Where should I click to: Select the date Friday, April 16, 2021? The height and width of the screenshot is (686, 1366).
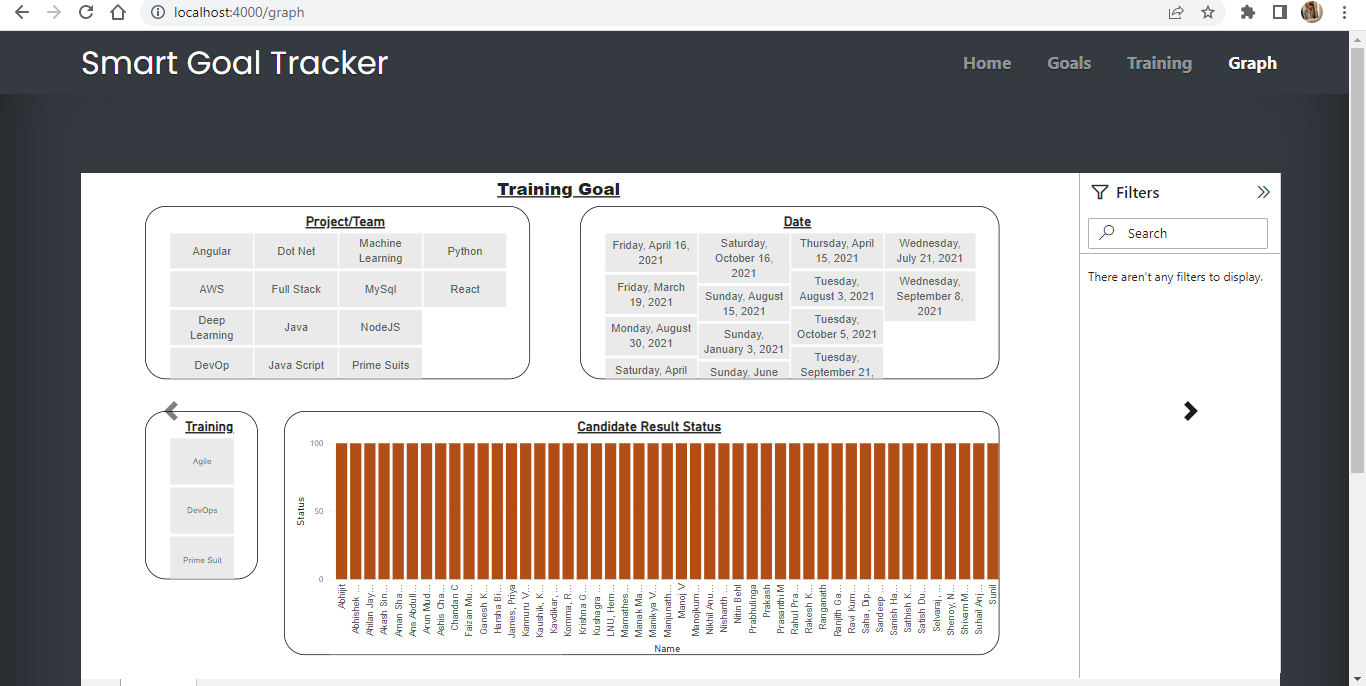[x=650, y=250]
